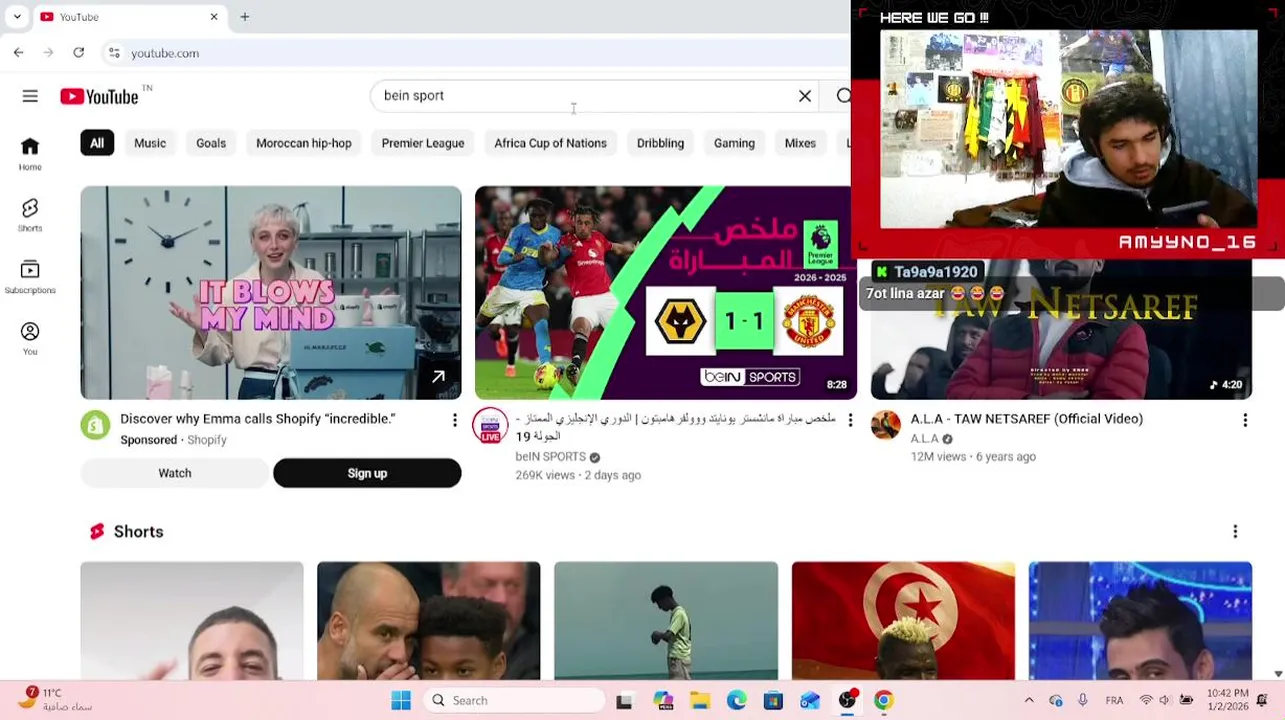The image size is (1285, 720).
Task: Select the All filter chip
Action: click(97, 143)
